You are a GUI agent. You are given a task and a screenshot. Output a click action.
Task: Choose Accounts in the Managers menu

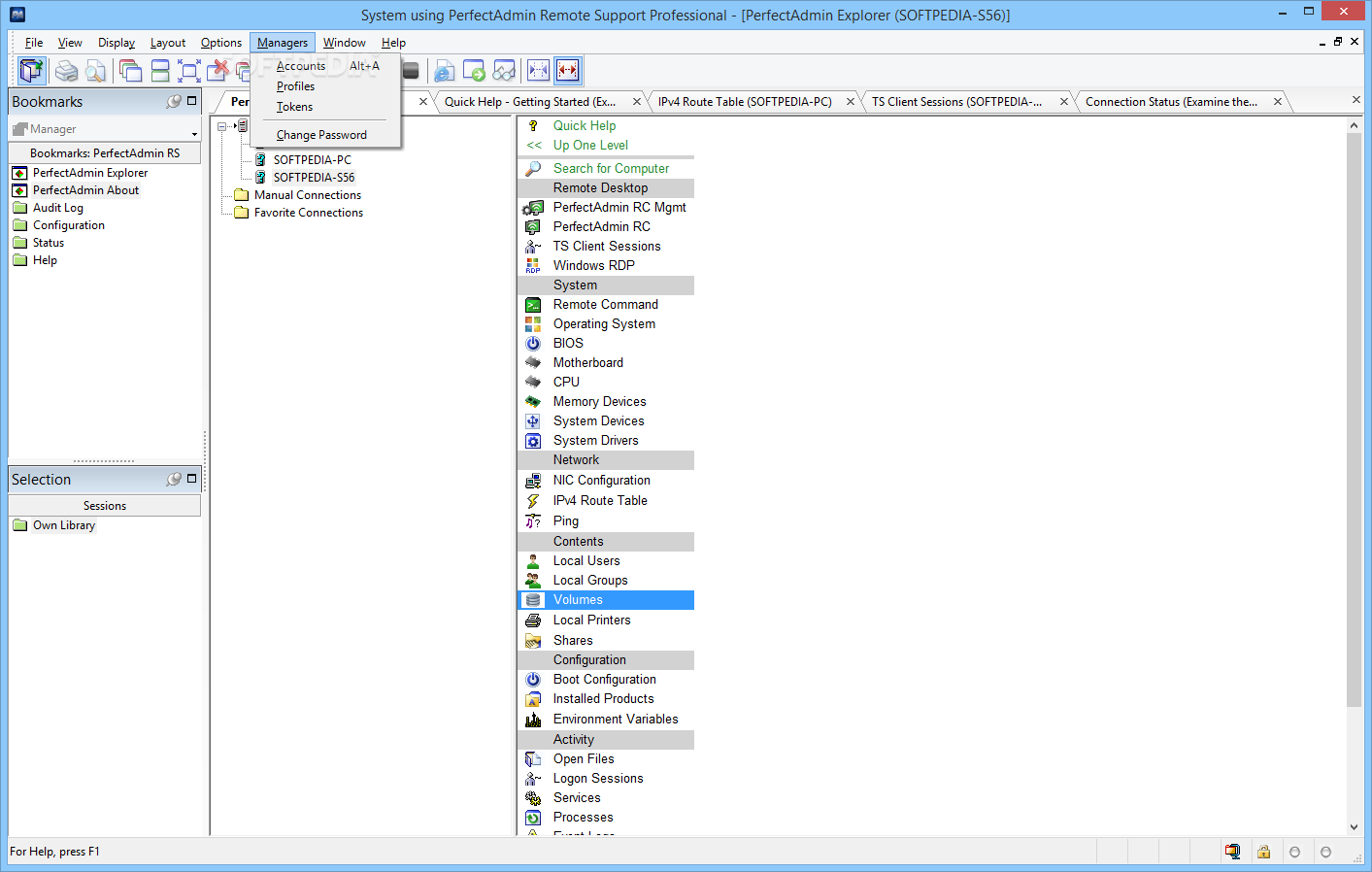[325, 66]
